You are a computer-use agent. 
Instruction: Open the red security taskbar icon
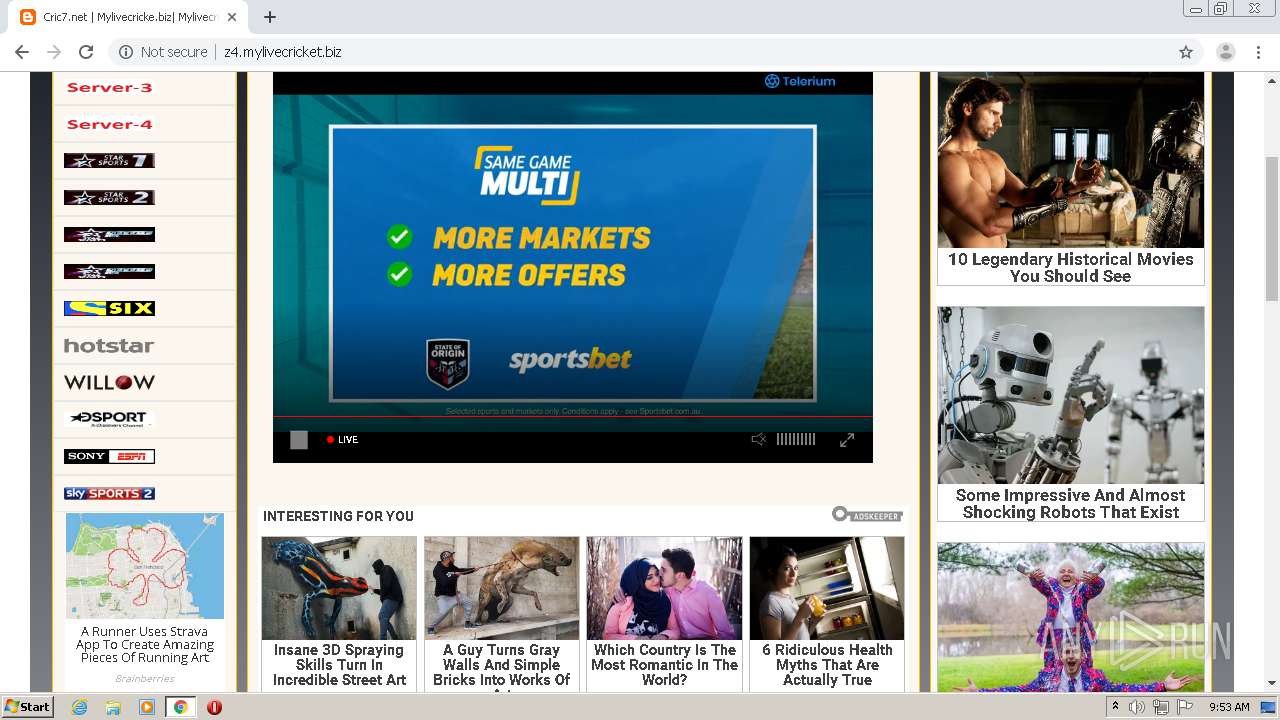pos(214,707)
